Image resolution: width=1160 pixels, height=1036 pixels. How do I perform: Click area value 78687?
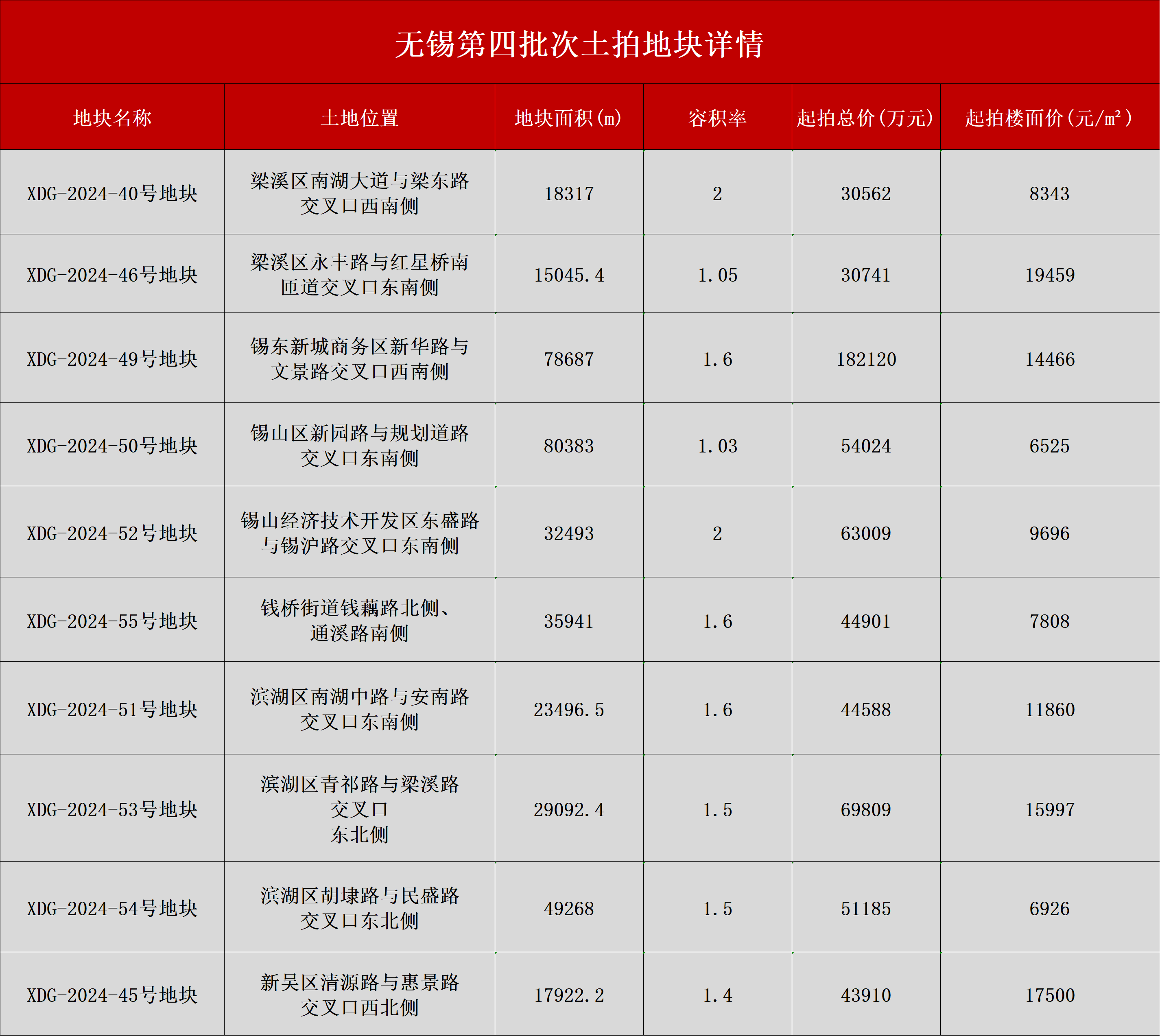569,360
